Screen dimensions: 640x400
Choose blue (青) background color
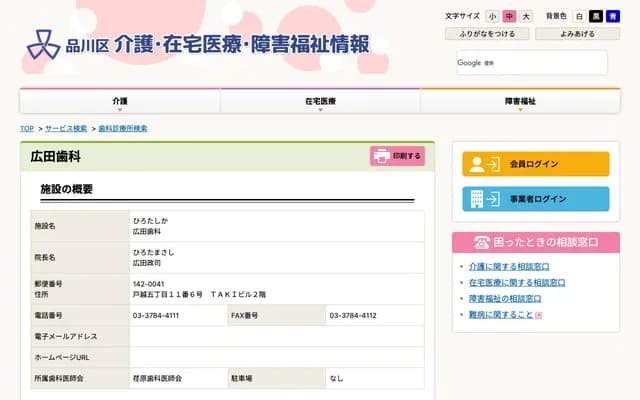(x=612, y=17)
